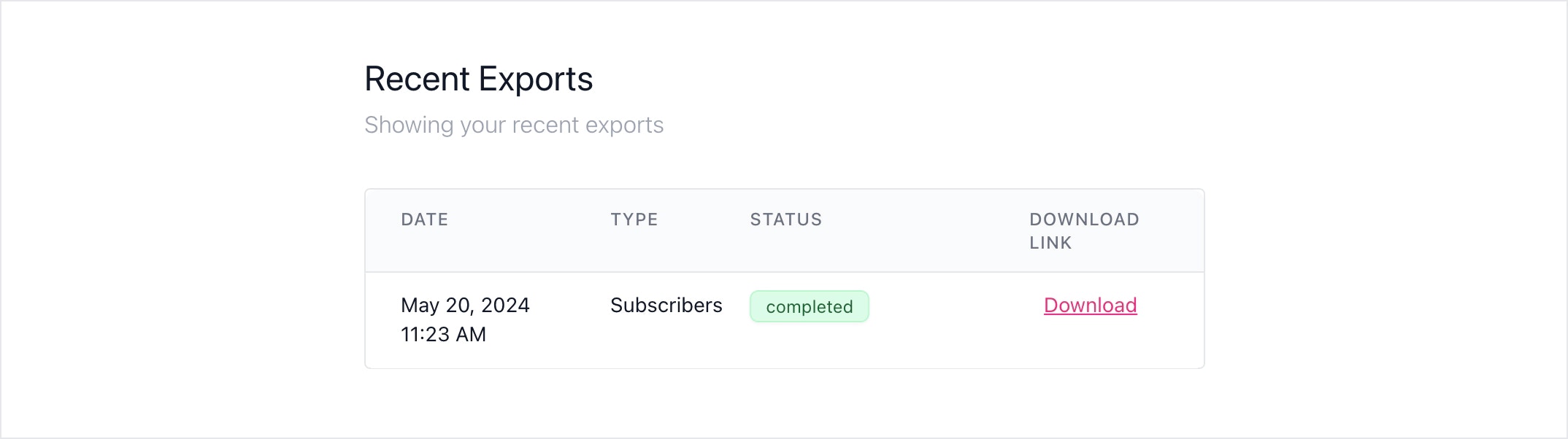The image size is (1568, 439).
Task: Click the Recent Exports heading
Action: [x=478, y=79]
